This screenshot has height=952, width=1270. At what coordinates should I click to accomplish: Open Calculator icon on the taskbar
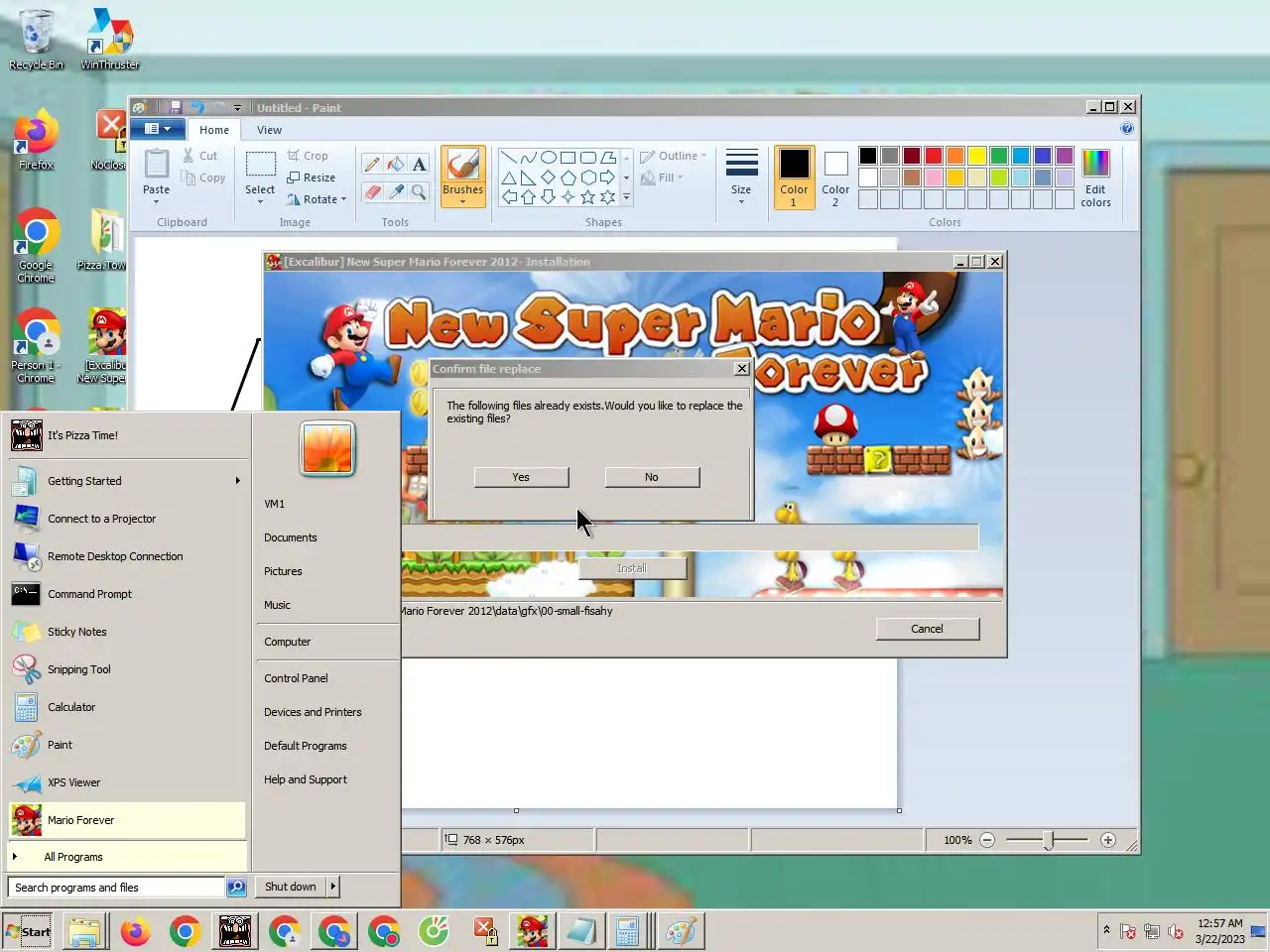pos(627,932)
